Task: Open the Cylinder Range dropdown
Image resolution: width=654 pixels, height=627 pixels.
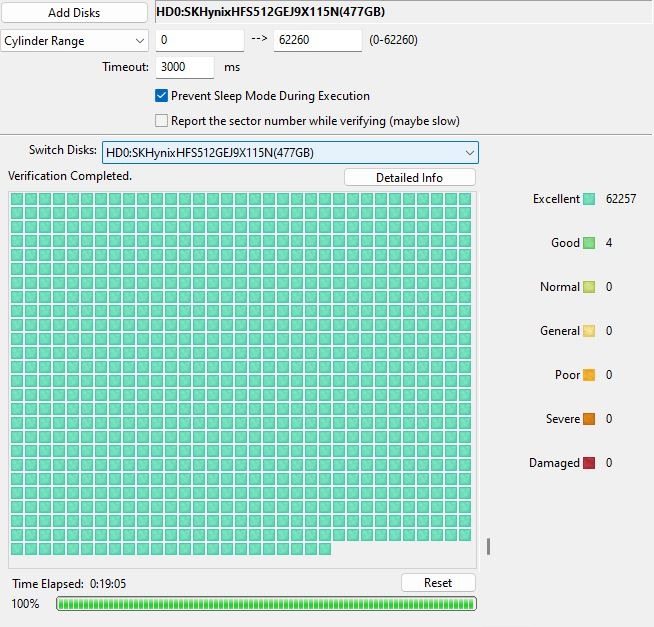Action: point(75,41)
